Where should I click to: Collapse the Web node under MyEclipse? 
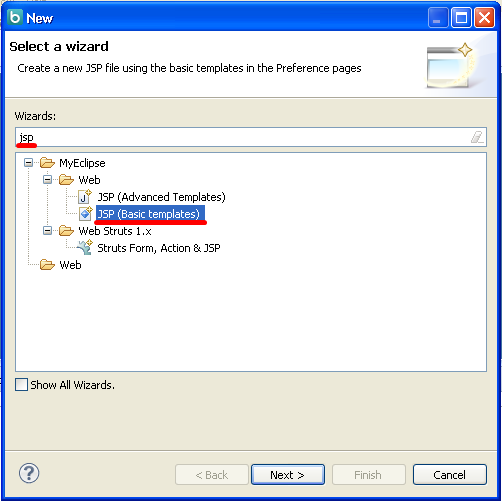click(x=48, y=180)
